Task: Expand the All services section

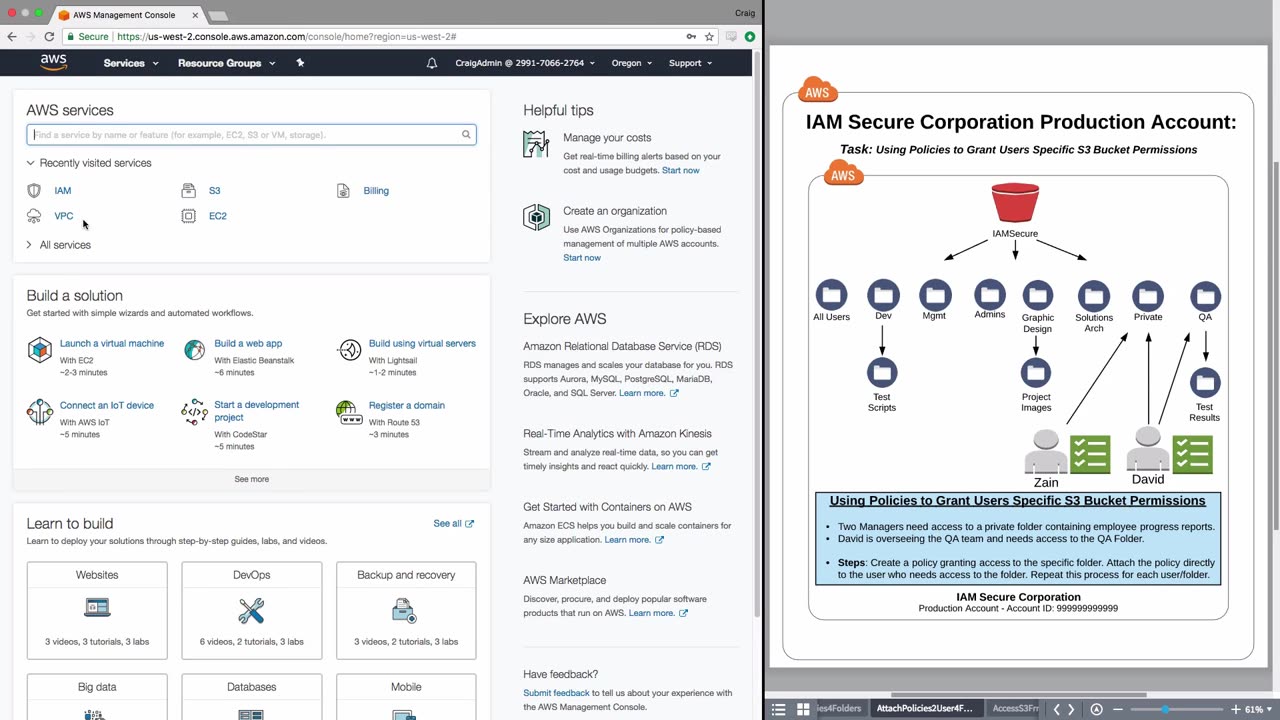Action: [x=58, y=245]
